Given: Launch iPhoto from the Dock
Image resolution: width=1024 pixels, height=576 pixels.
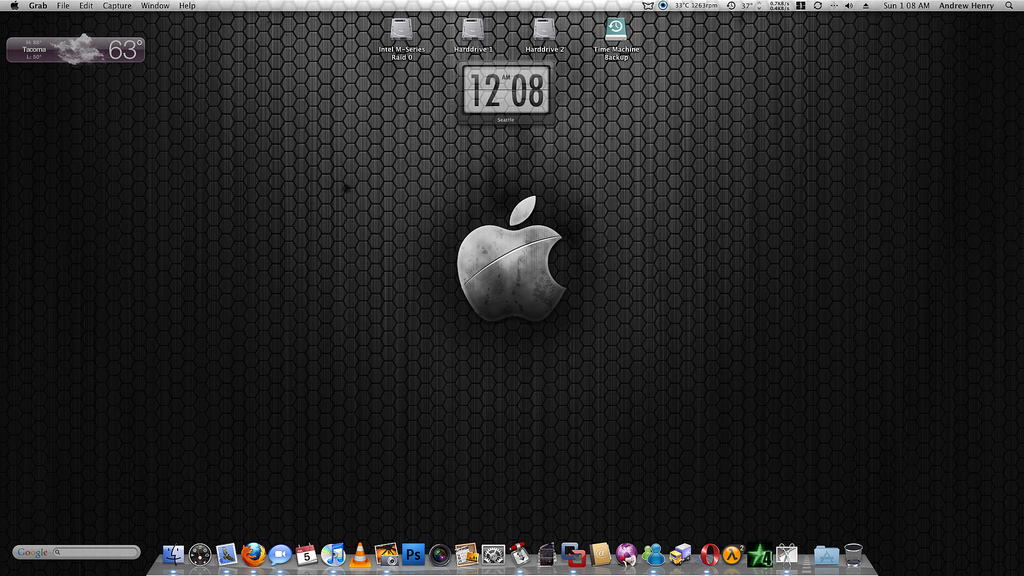Looking at the screenshot, I should [x=387, y=555].
